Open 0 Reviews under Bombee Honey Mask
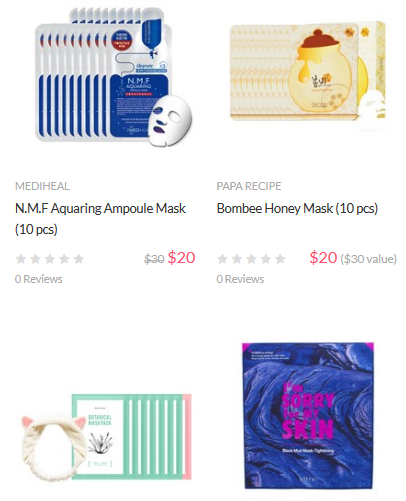Screen dimensions: 406x501 240,279
